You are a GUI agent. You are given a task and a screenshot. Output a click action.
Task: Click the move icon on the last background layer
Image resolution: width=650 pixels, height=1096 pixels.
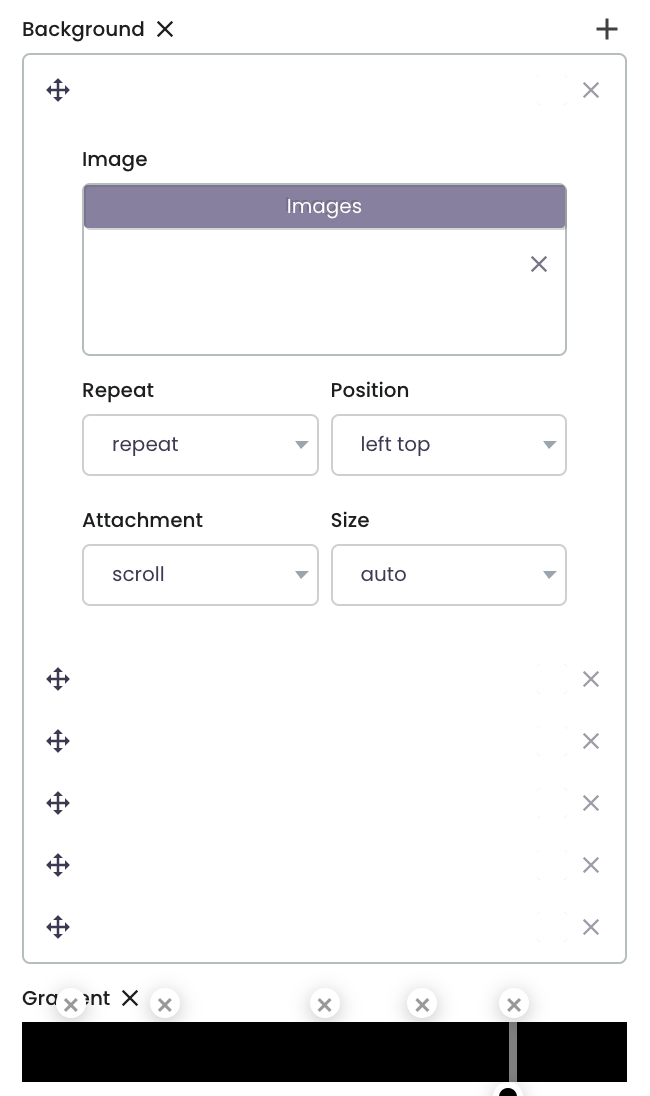(x=58, y=927)
